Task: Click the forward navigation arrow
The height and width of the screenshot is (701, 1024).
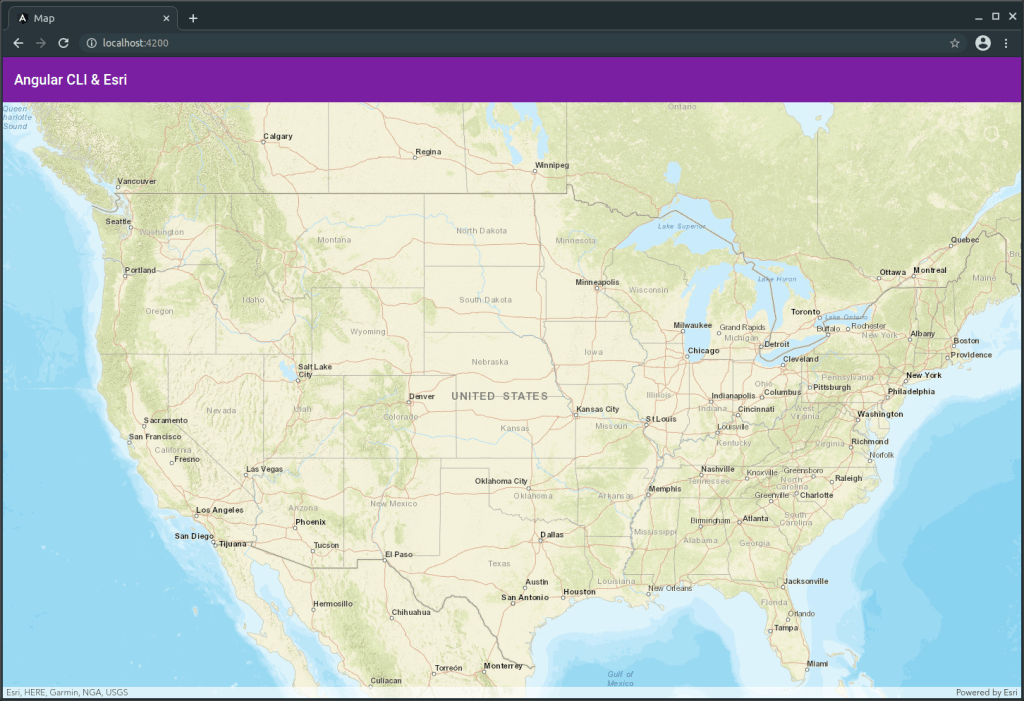Action: coord(41,43)
